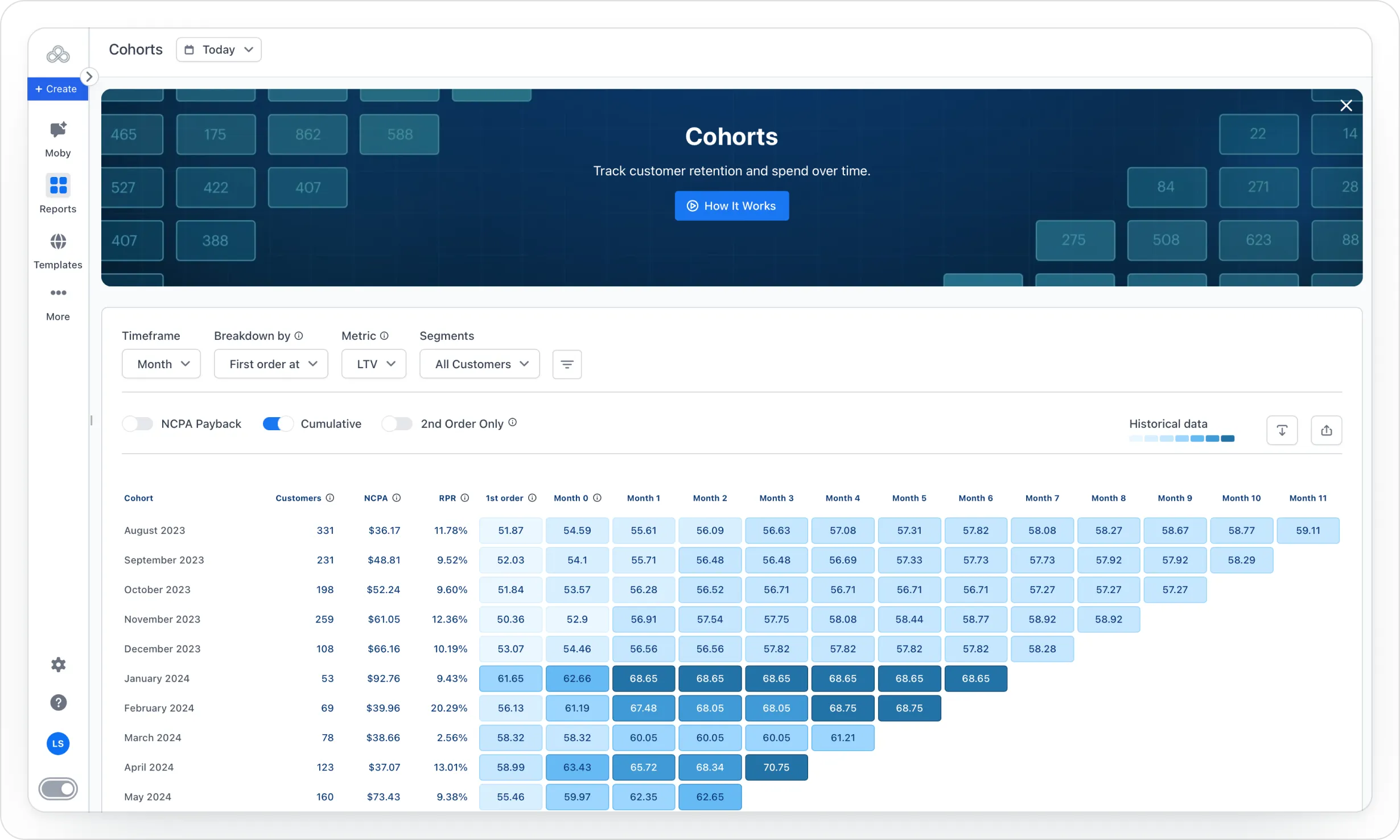Expand the All Customers segments dropdown
Viewport: 1400px width, 840px height.
pyautogui.click(x=480, y=364)
